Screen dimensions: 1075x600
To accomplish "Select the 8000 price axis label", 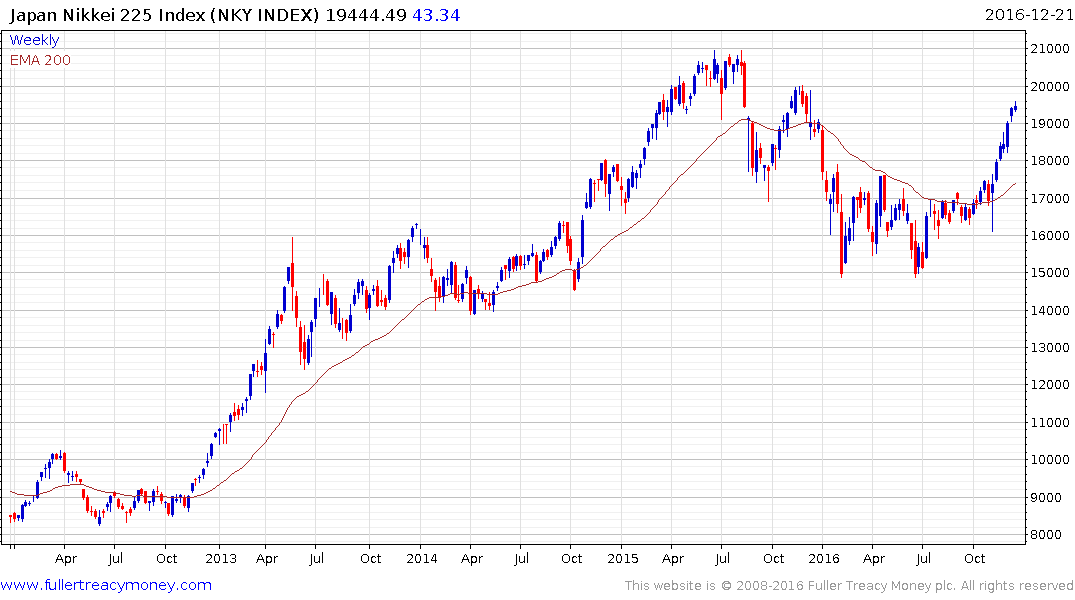I will pyautogui.click(x=1050, y=534).
